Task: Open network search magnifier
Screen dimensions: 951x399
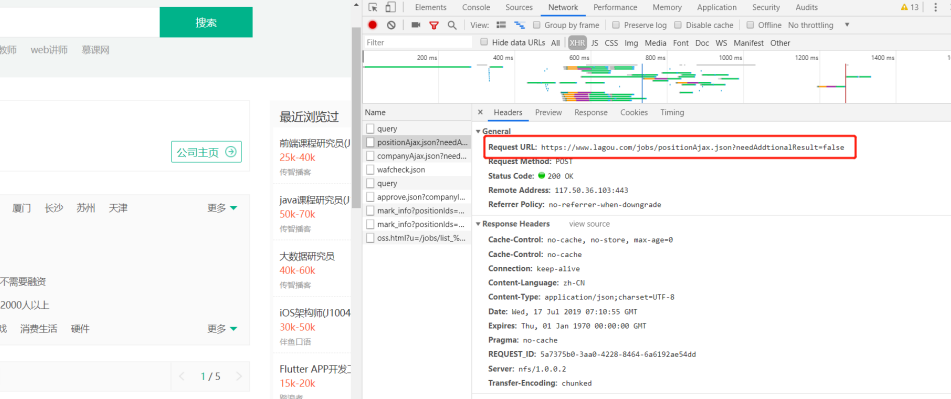Action: click(x=452, y=25)
